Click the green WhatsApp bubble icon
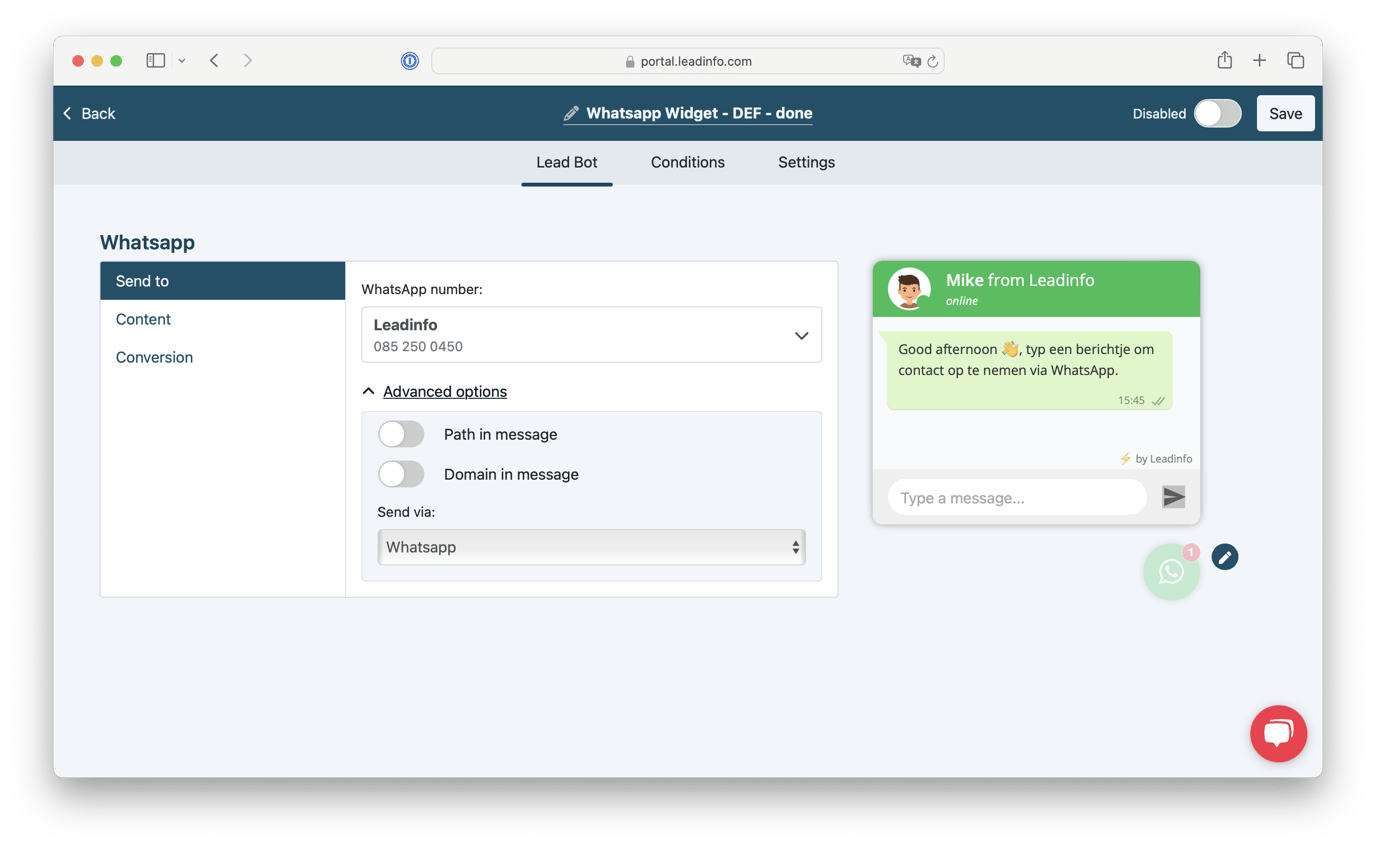The width and height of the screenshot is (1376, 848). 1171,572
